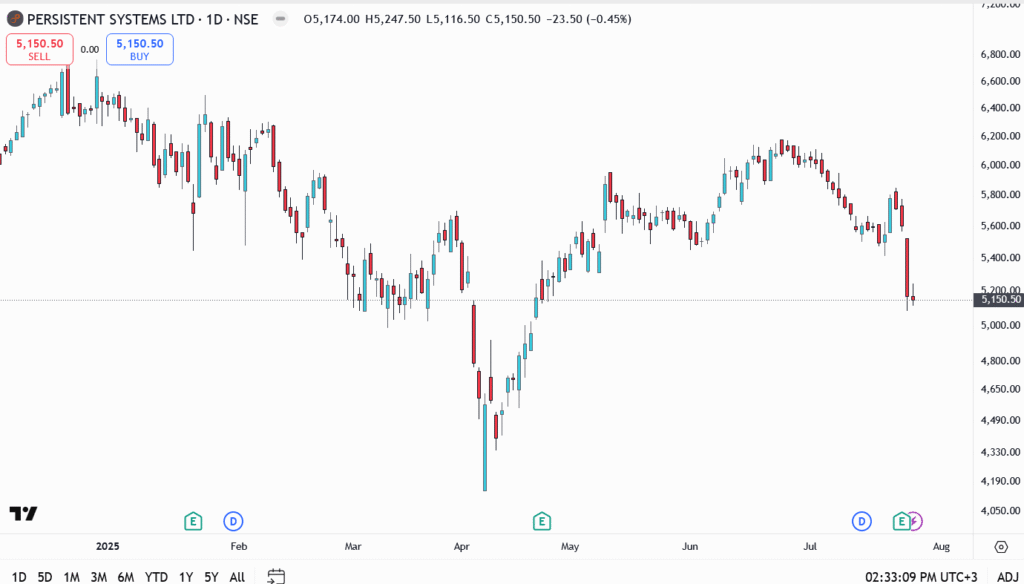Click the 4,650.00 price scale label
1024x584 pixels.
pos(1000,389)
